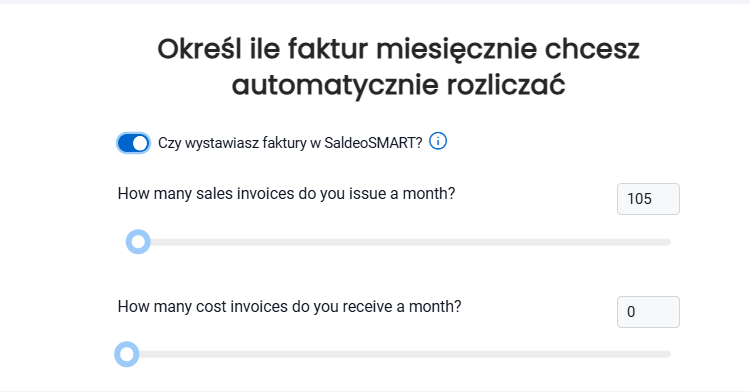Click the 'How many cost invoices' question text
This screenshot has height=392, width=750.
click(x=289, y=306)
